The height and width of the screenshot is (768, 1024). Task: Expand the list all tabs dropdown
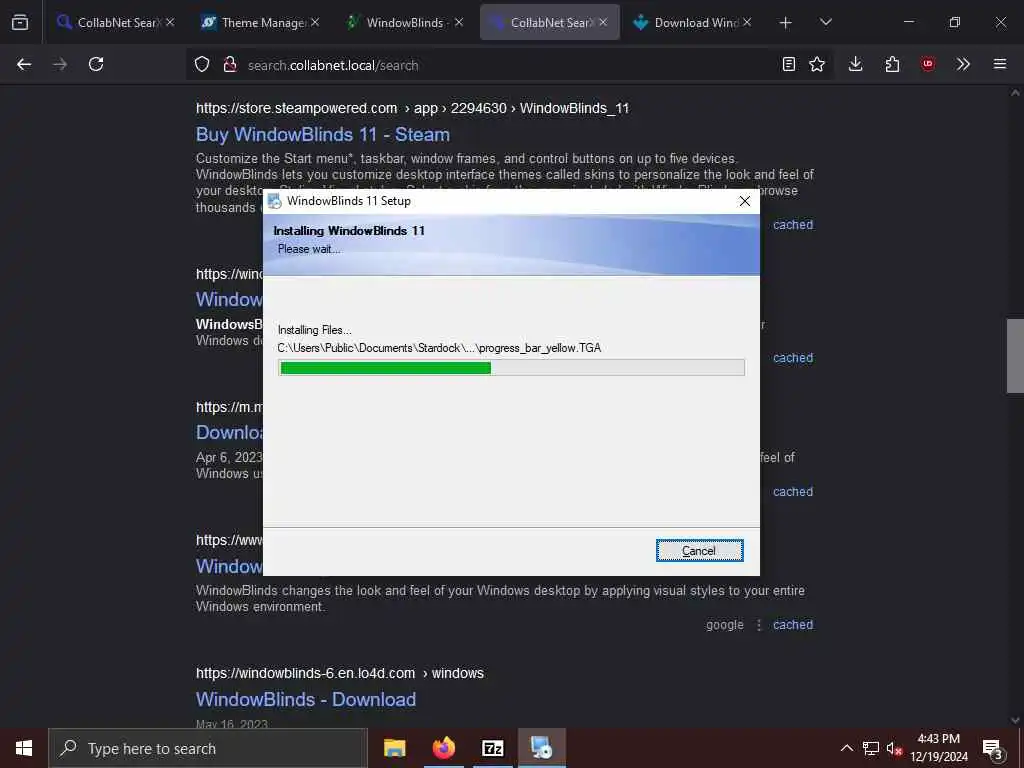(x=825, y=22)
